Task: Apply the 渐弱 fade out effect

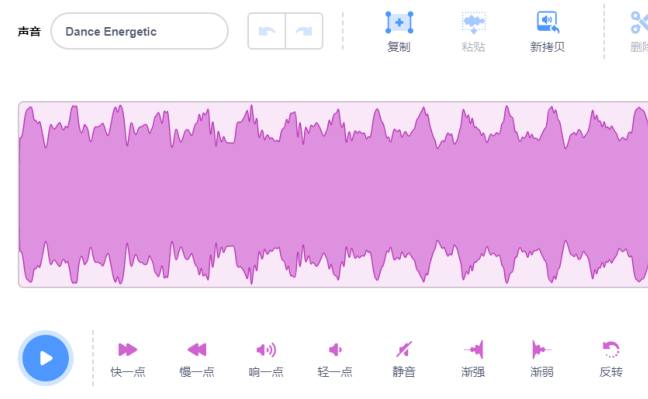Action: (542, 349)
